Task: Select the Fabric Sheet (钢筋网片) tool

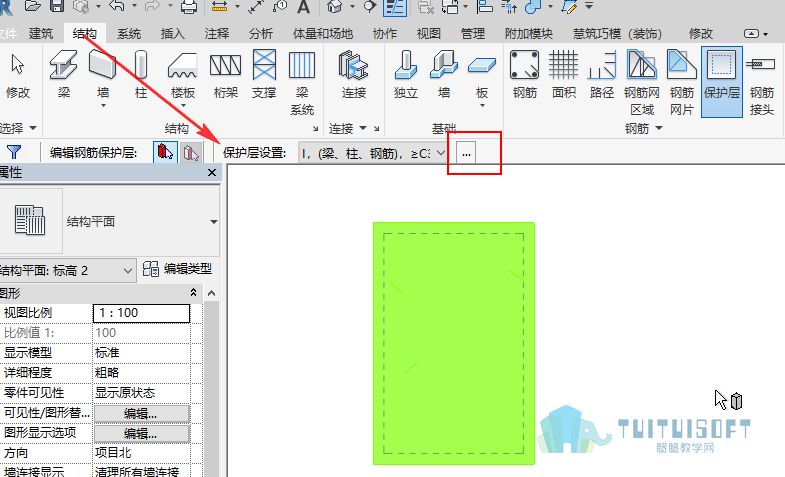Action: (x=682, y=83)
